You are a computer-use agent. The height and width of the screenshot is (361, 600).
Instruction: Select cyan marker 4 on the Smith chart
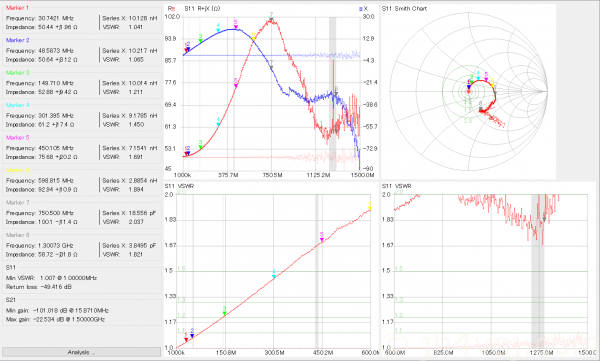coord(478,78)
